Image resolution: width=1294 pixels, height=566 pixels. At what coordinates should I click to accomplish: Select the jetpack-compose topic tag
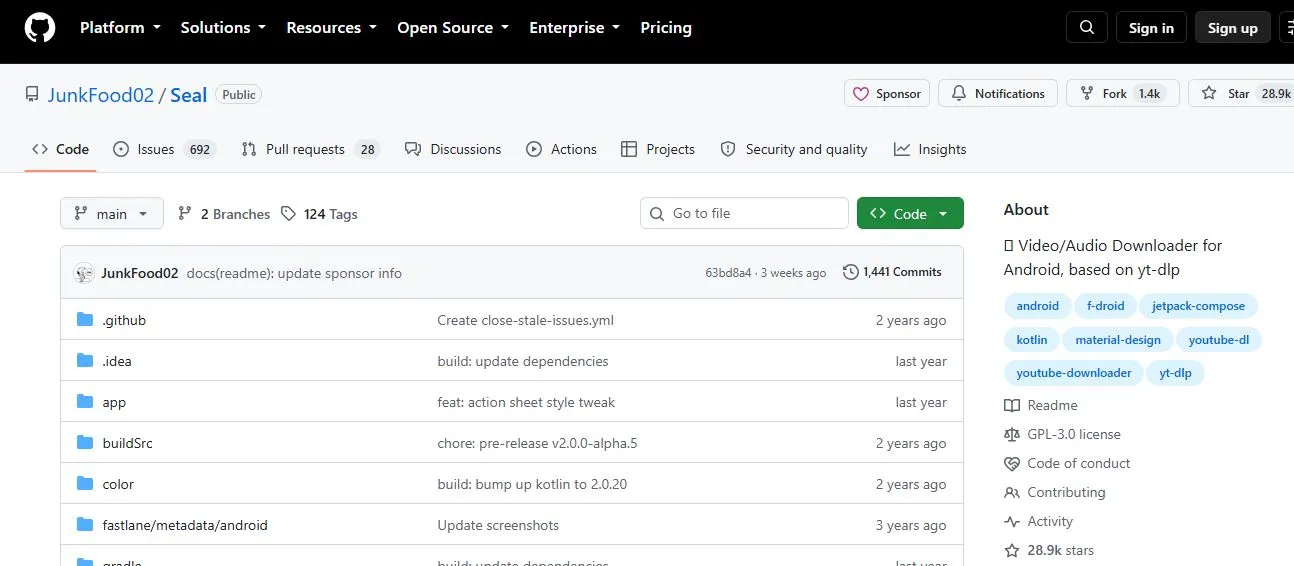click(x=1198, y=306)
